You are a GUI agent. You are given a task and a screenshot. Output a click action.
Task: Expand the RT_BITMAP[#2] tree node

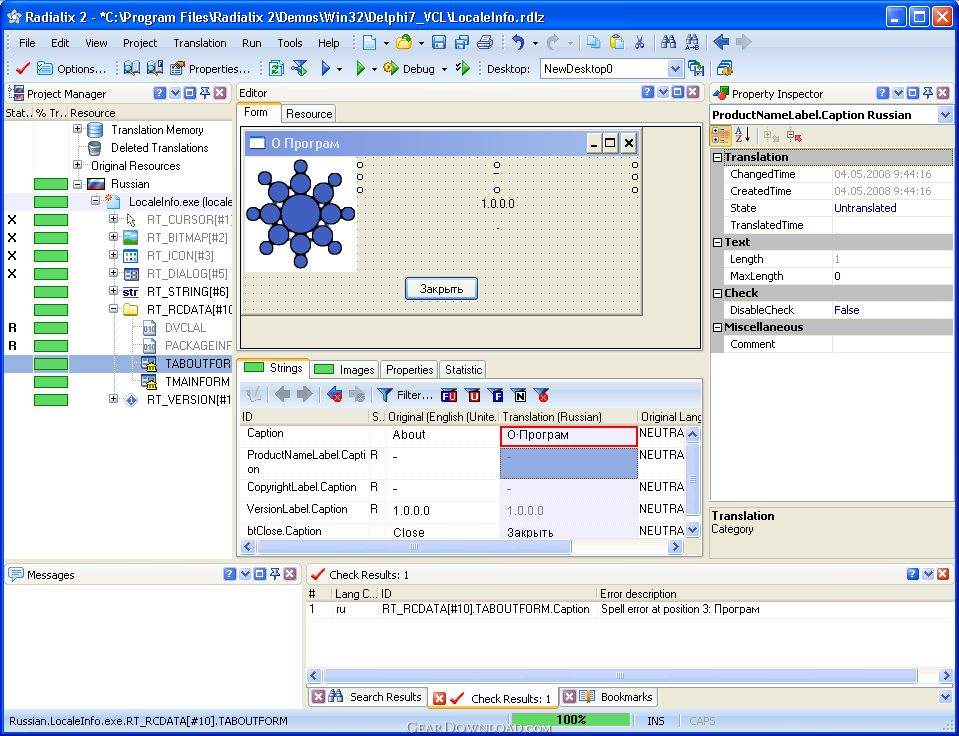pos(113,238)
